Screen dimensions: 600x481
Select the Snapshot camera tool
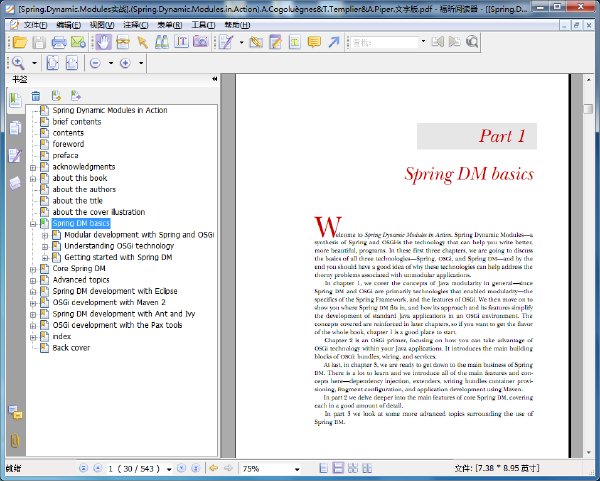click(x=201, y=42)
